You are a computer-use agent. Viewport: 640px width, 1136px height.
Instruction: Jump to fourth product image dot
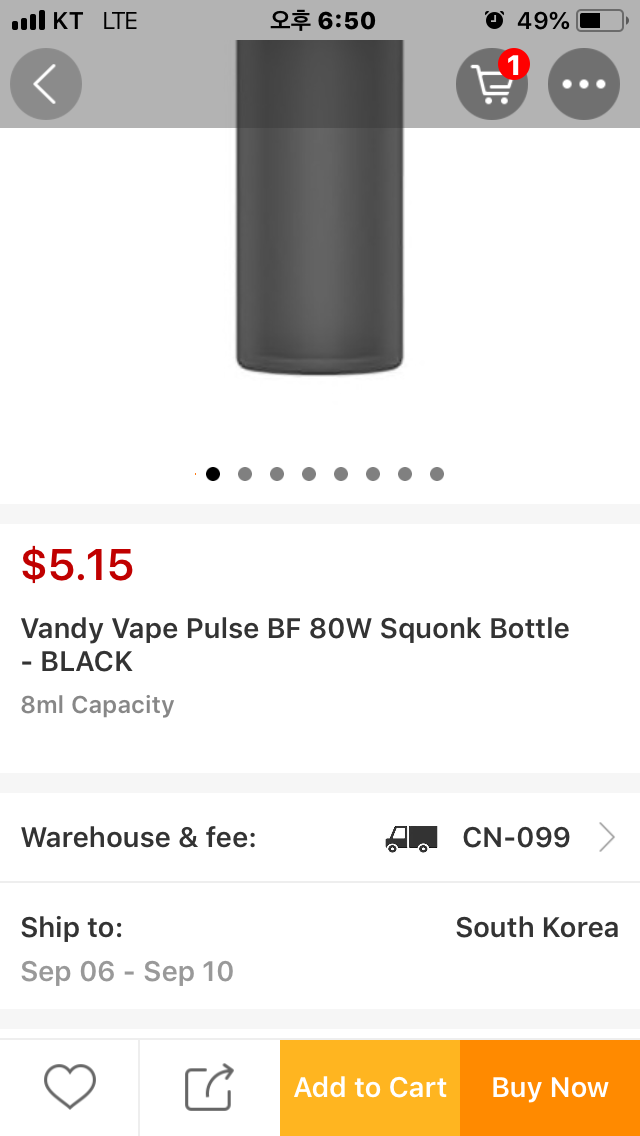[x=309, y=474]
